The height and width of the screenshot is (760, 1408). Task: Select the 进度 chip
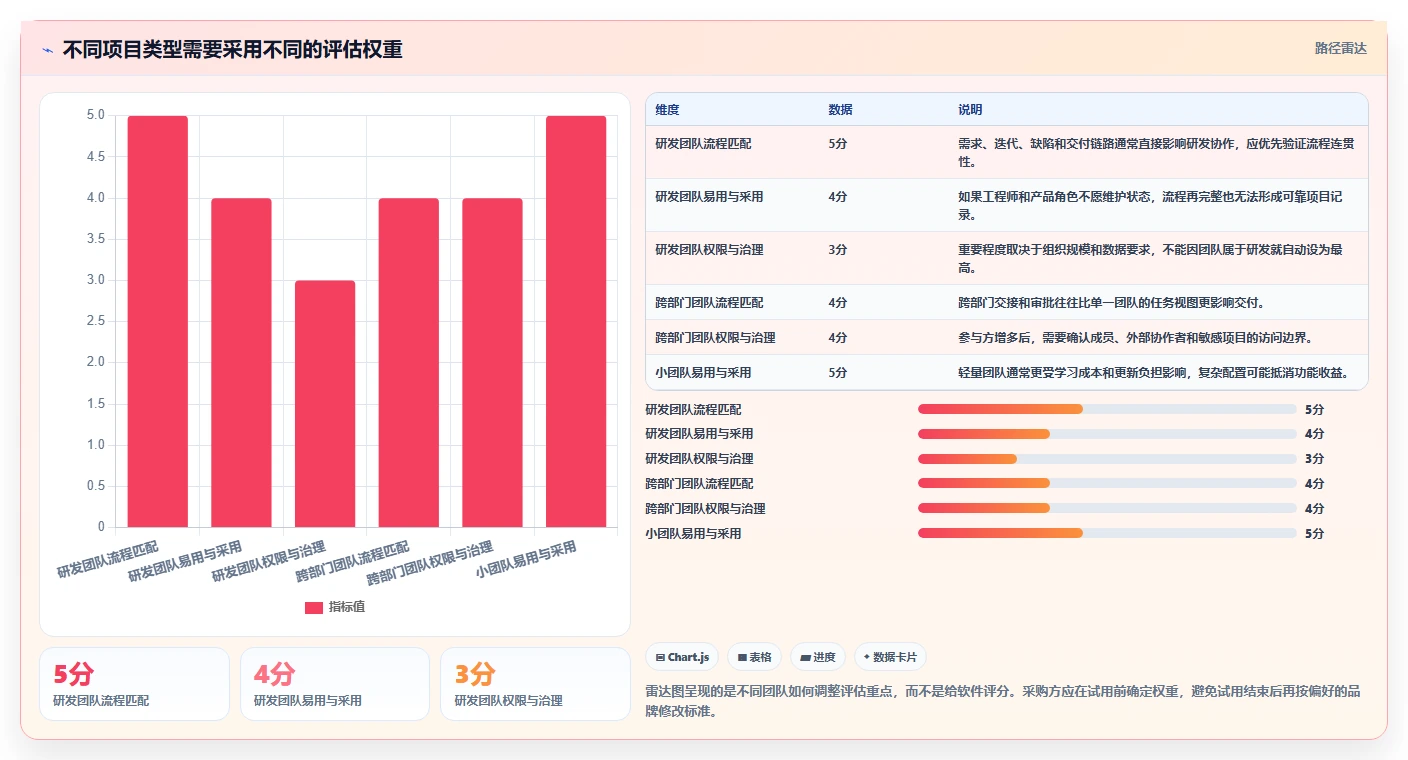pos(818,657)
